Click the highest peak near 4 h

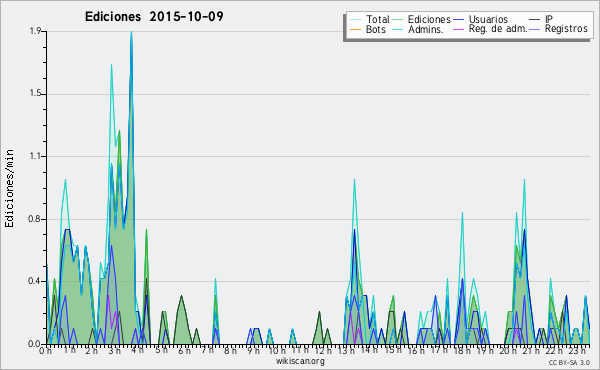pyautogui.click(x=131, y=32)
